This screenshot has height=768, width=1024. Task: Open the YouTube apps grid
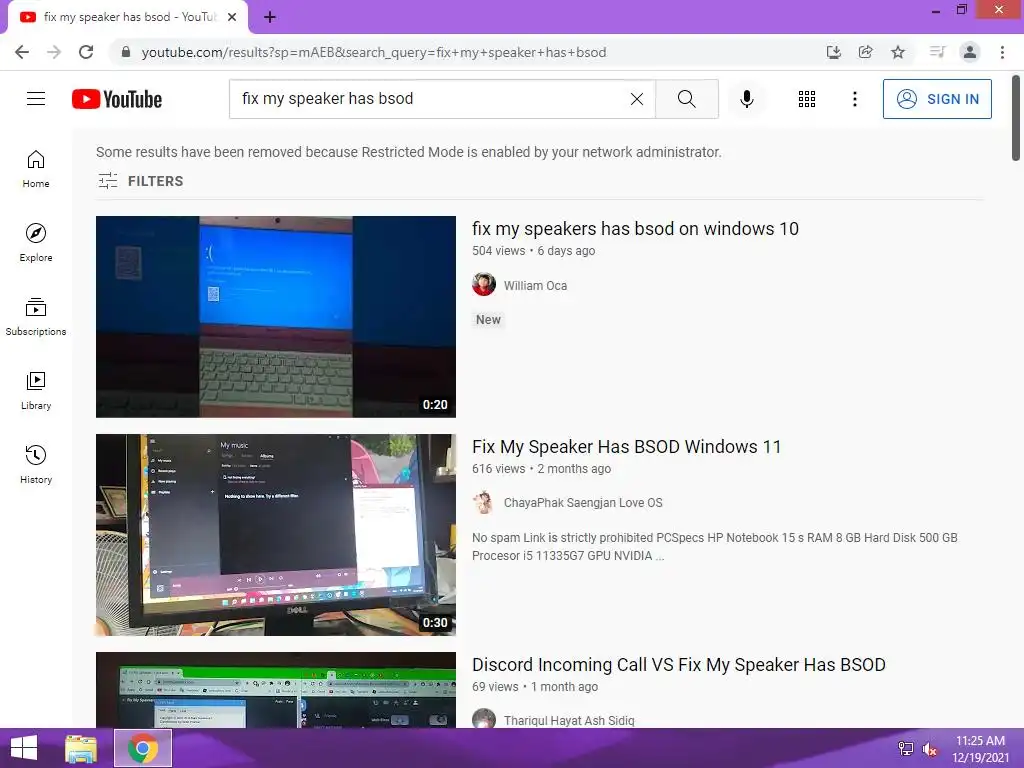coord(807,99)
